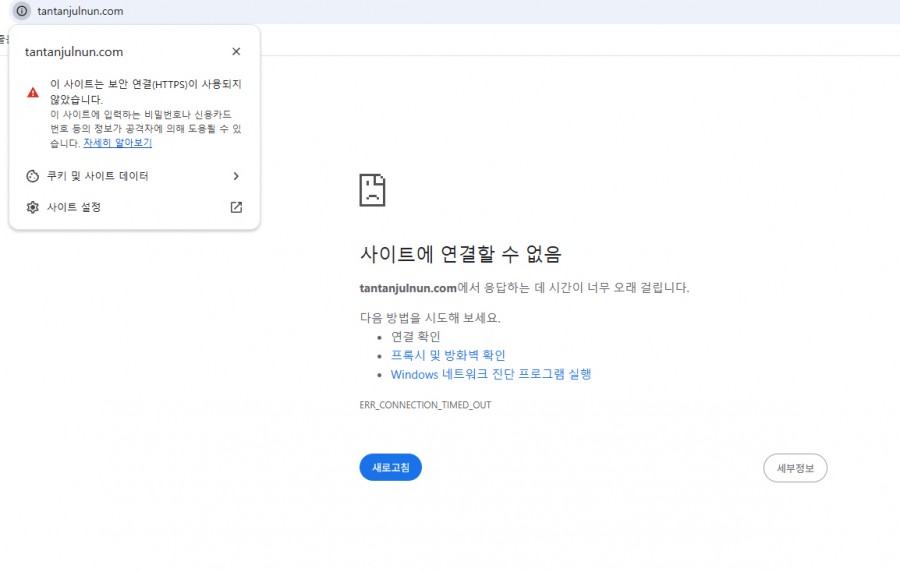Click the gear icon beside 사이트 설정

click(33, 207)
